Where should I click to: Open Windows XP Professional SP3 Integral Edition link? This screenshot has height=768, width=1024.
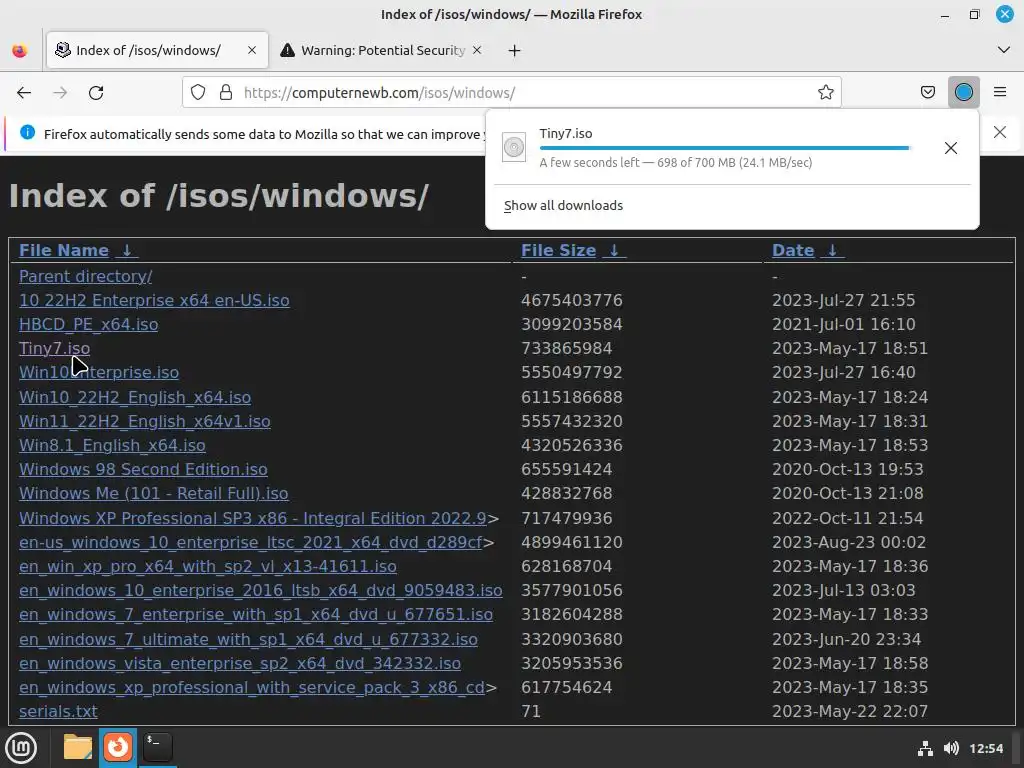[x=253, y=518]
